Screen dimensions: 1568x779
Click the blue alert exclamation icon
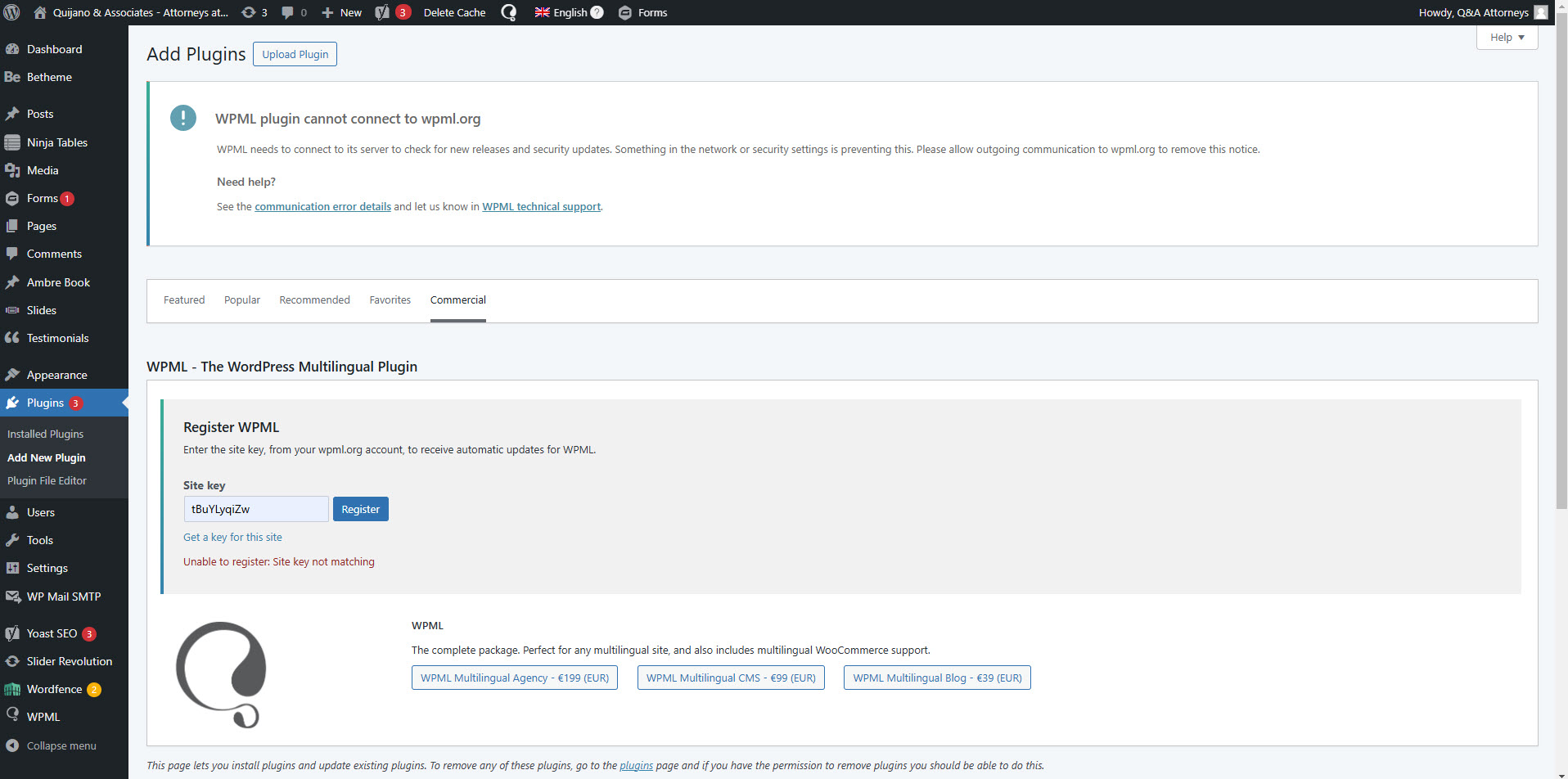(x=182, y=118)
